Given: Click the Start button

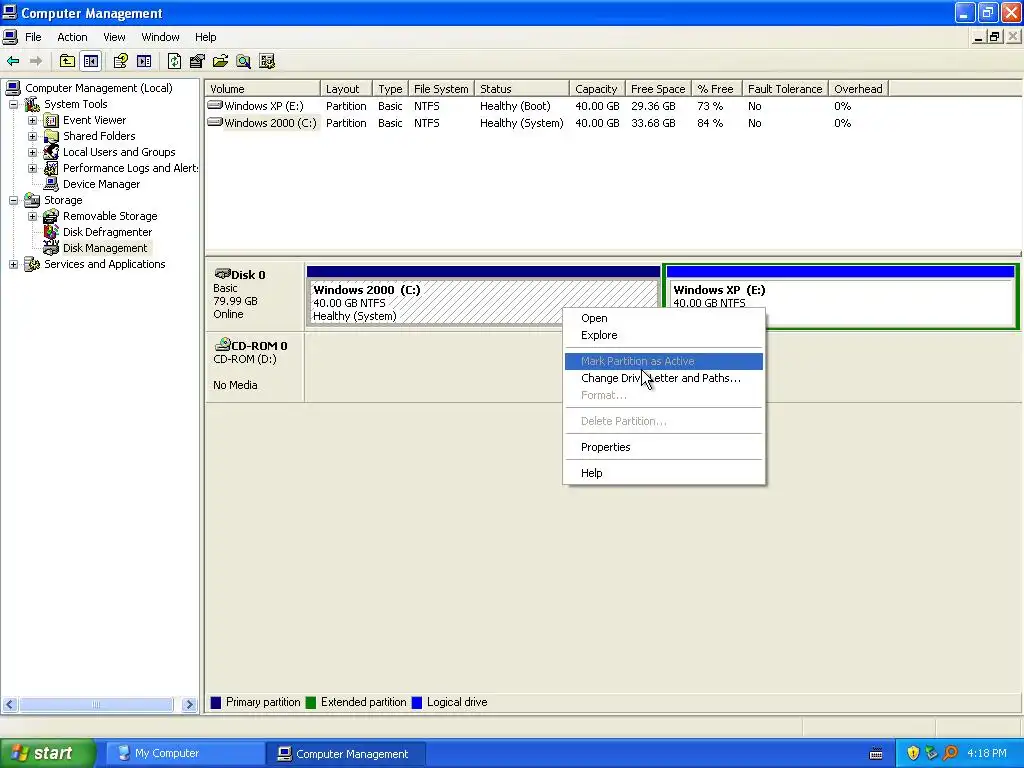Looking at the screenshot, I should (x=47, y=753).
